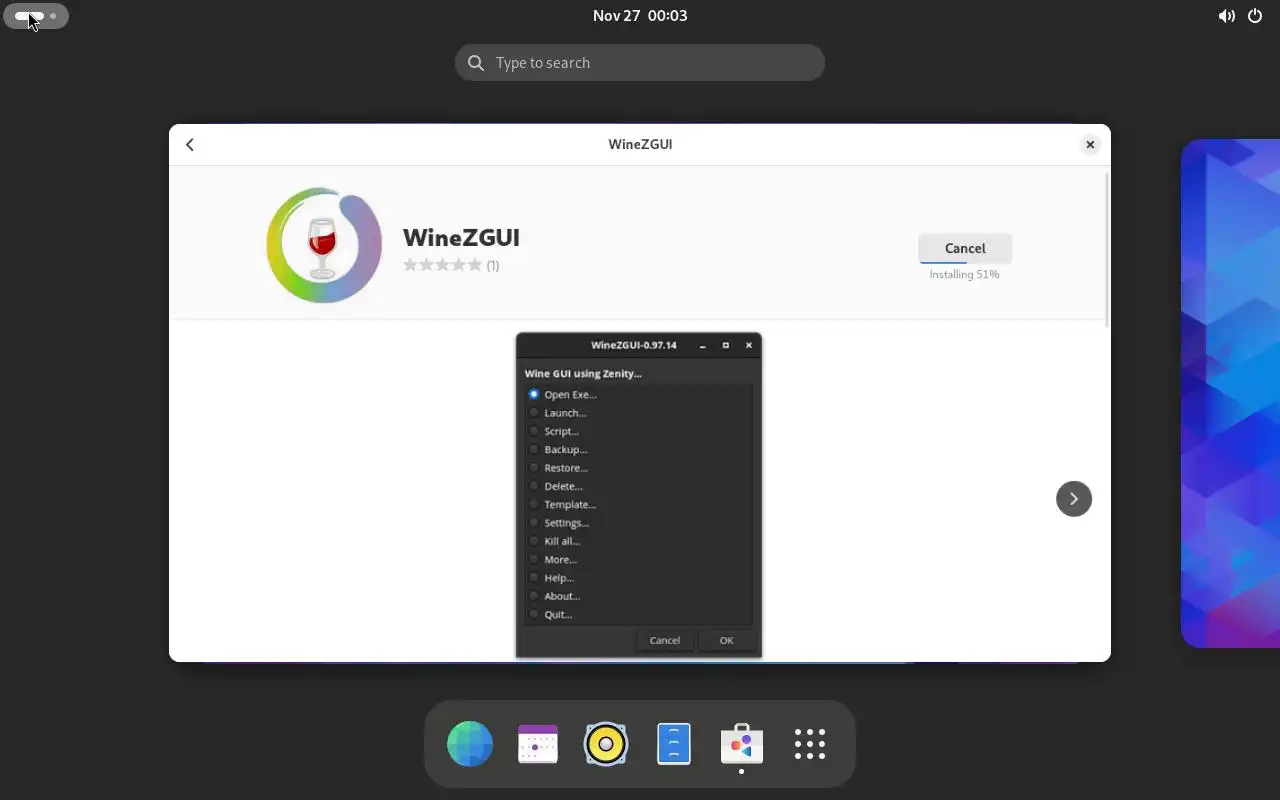Go back using the header back arrow
The image size is (1280, 800).
(190, 145)
